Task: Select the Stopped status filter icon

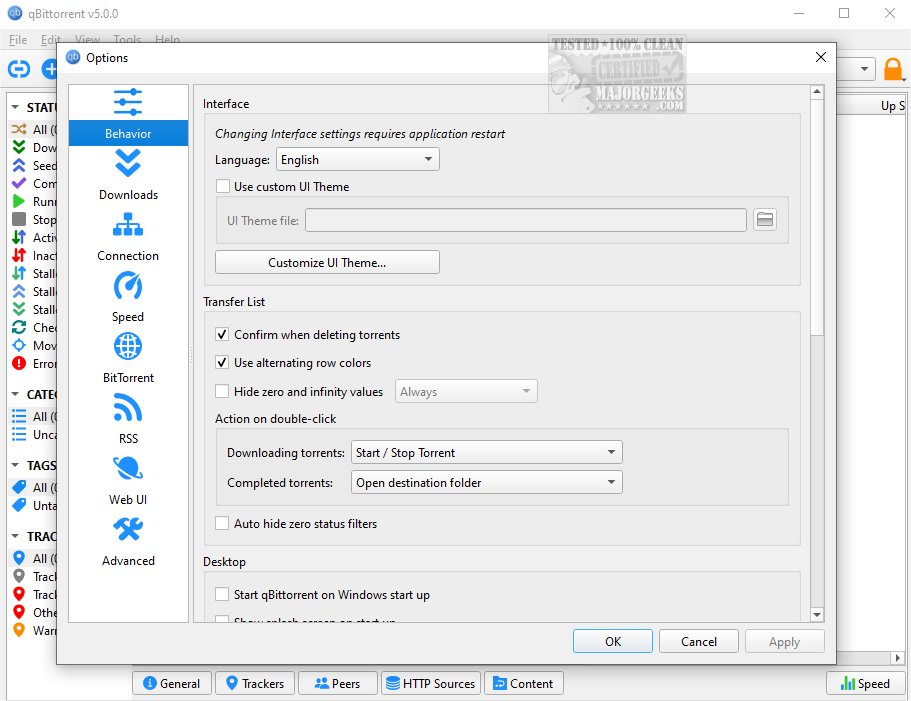Action: (19, 219)
